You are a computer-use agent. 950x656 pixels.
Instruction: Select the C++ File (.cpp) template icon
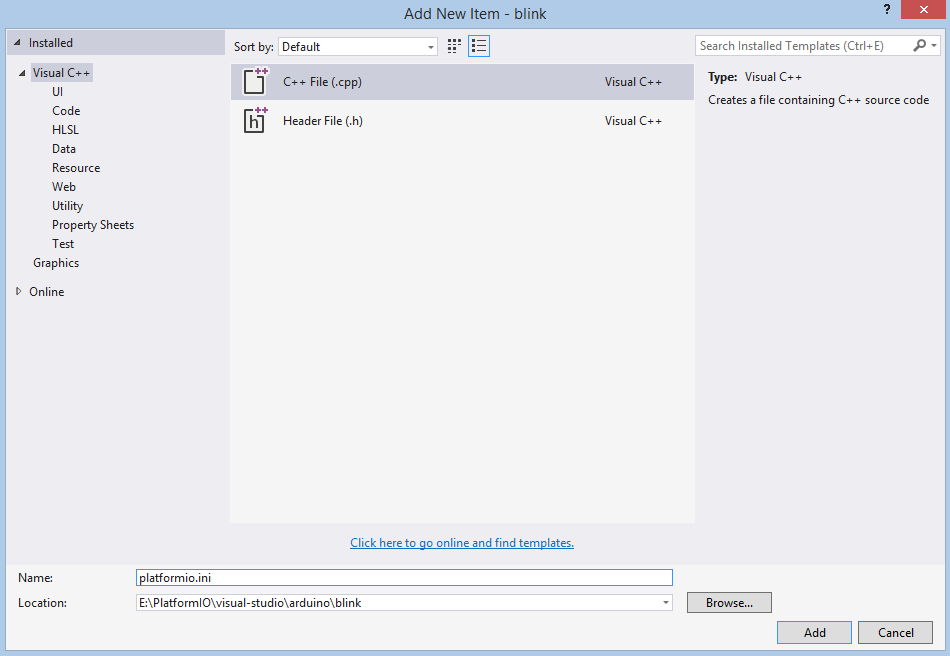pyautogui.click(x=255, y=82)
